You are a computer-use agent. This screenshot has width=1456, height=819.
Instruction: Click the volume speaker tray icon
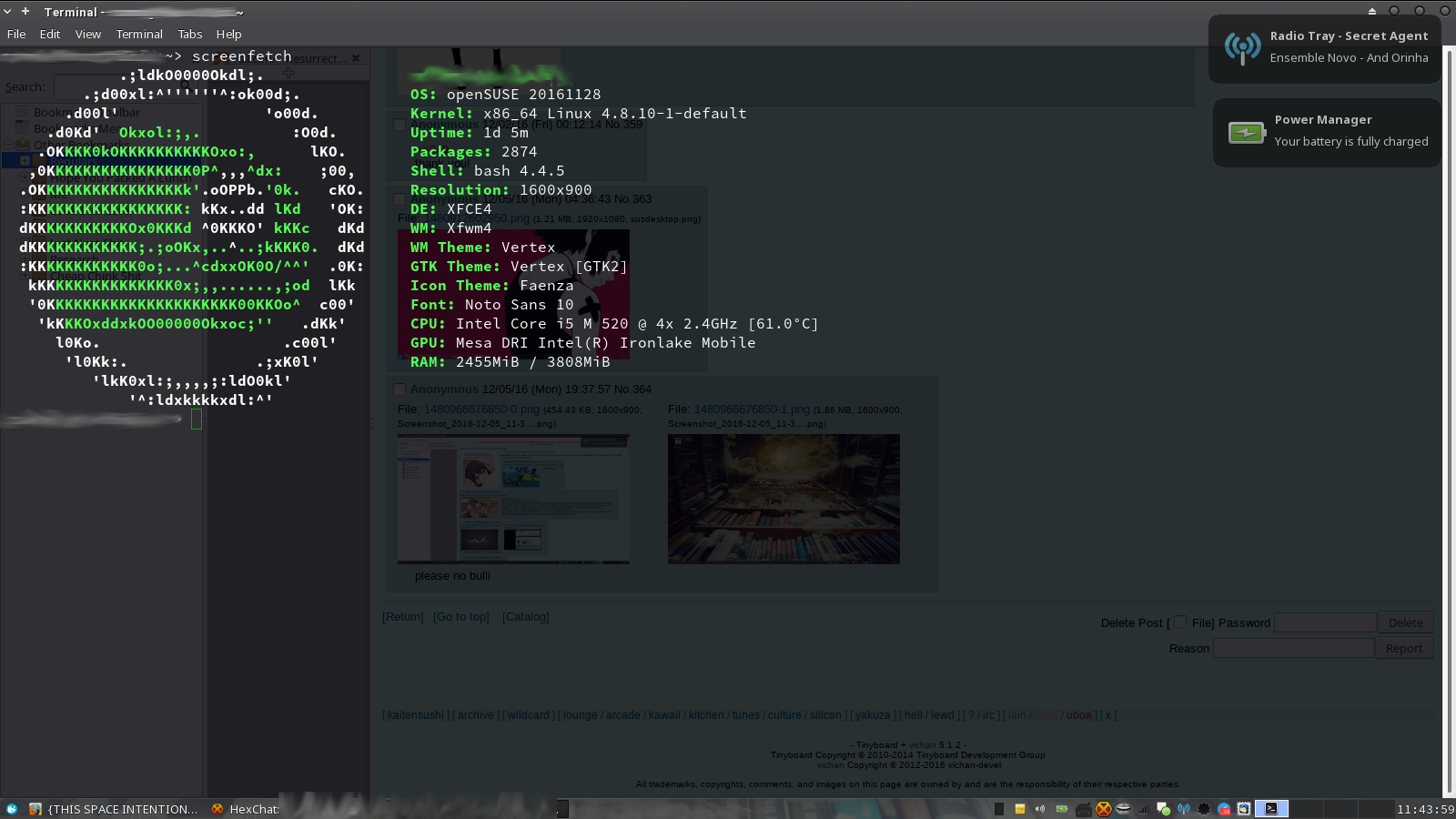click(1040, 809)
